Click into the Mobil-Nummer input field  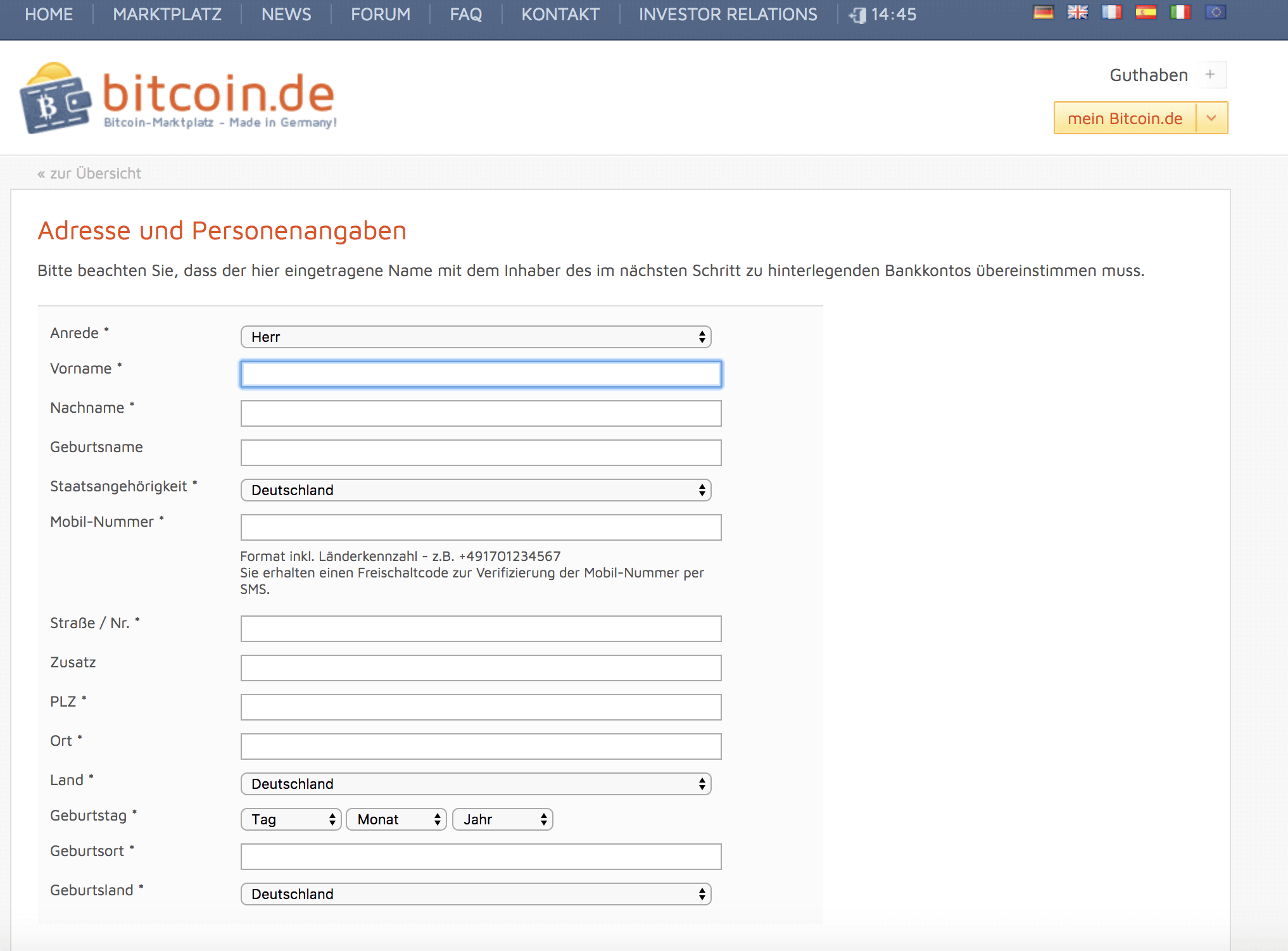click(481, 527)
